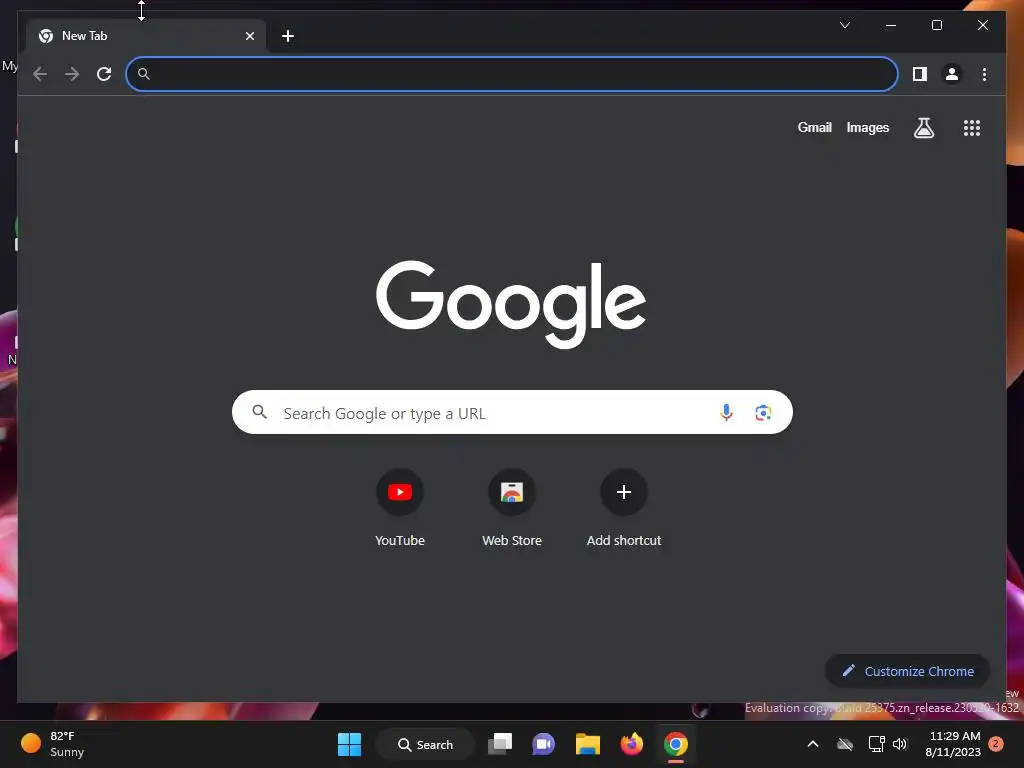Click the Add shortcut label
This screenshot has width=1024, height=768.
[624, 540]
